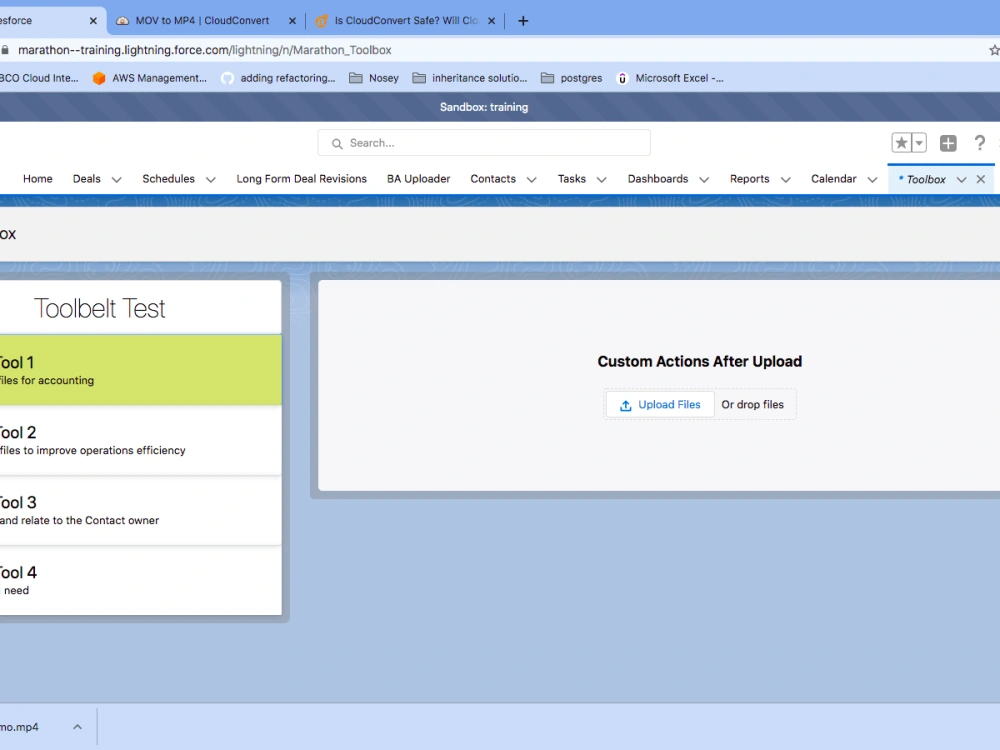Expand the Deals dropdown chevron
This screenshot has width=1000, height=750.
(117, 180)
